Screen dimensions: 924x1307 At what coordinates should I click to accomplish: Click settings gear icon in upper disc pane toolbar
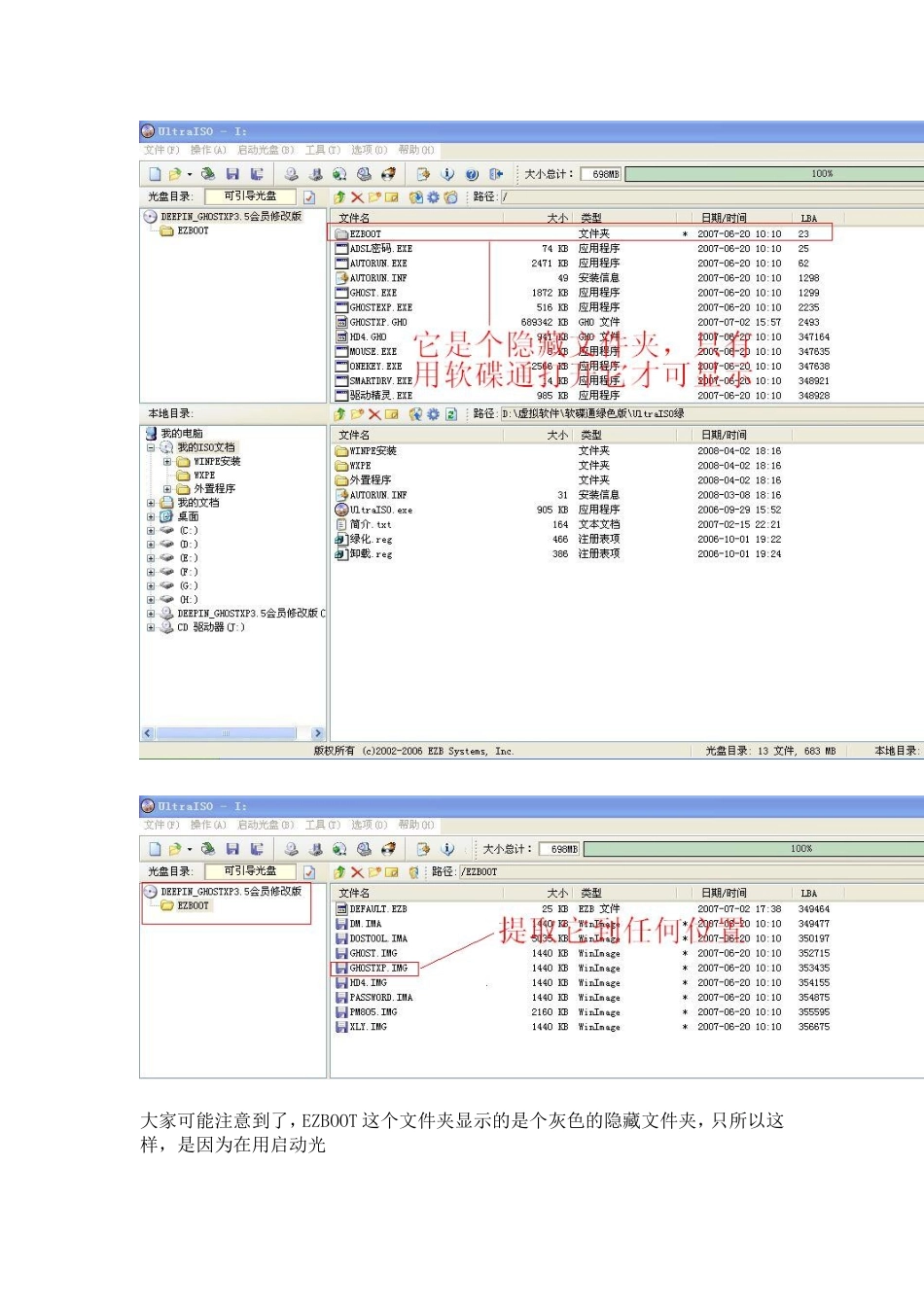tap(433, 197)
